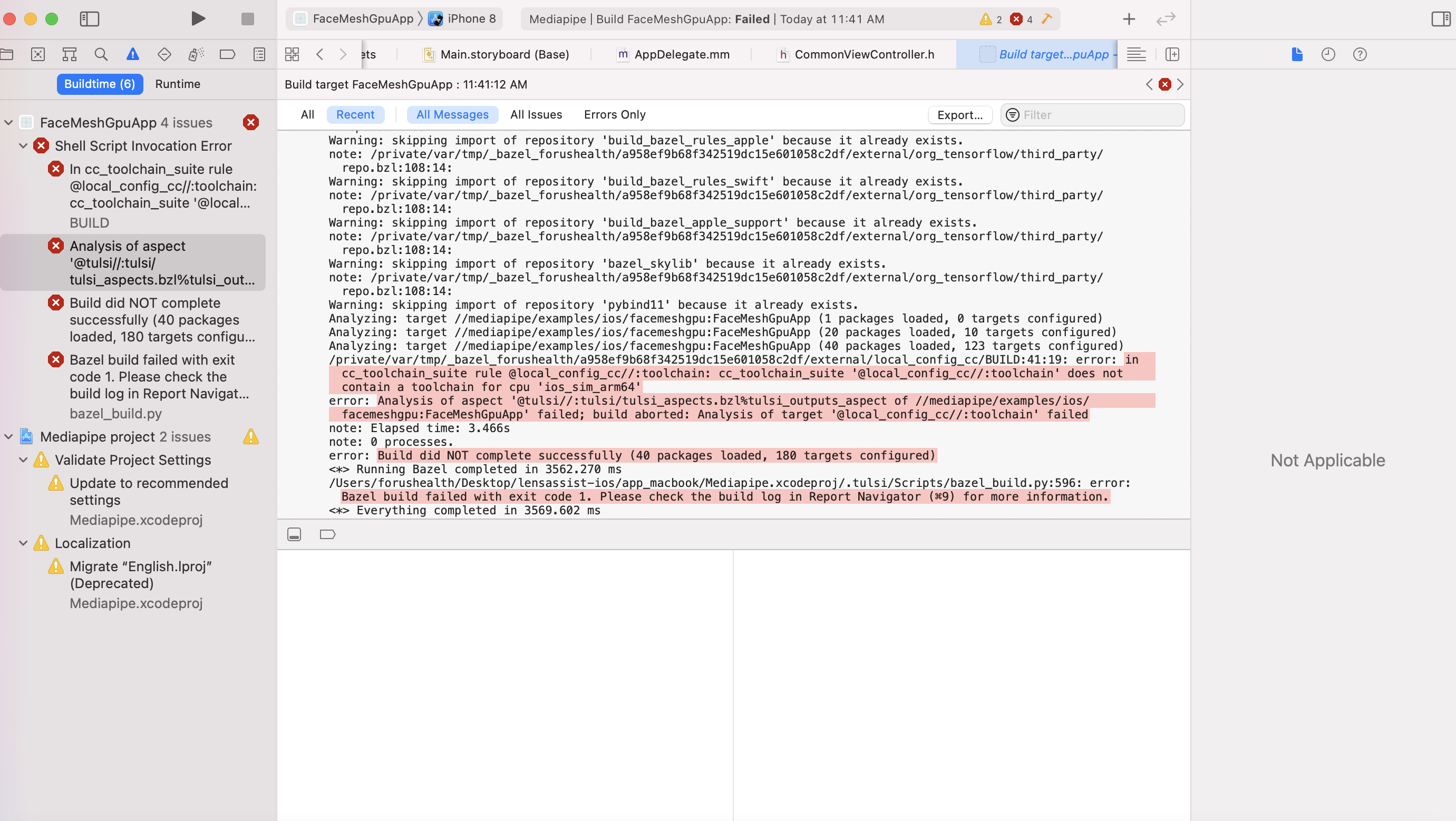The image size is (1456, 821).
Task: Stop the current build
Action: coord(248,18)
